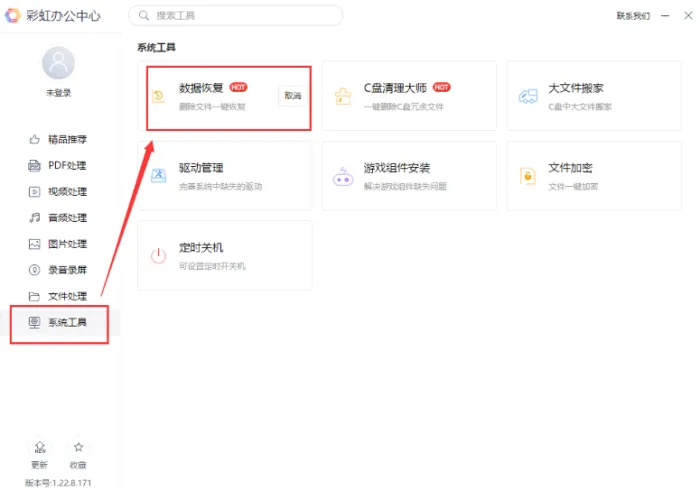Open 精品推荐 in sidebar
This screenshot has height=490, width=700.
[58, 140]
